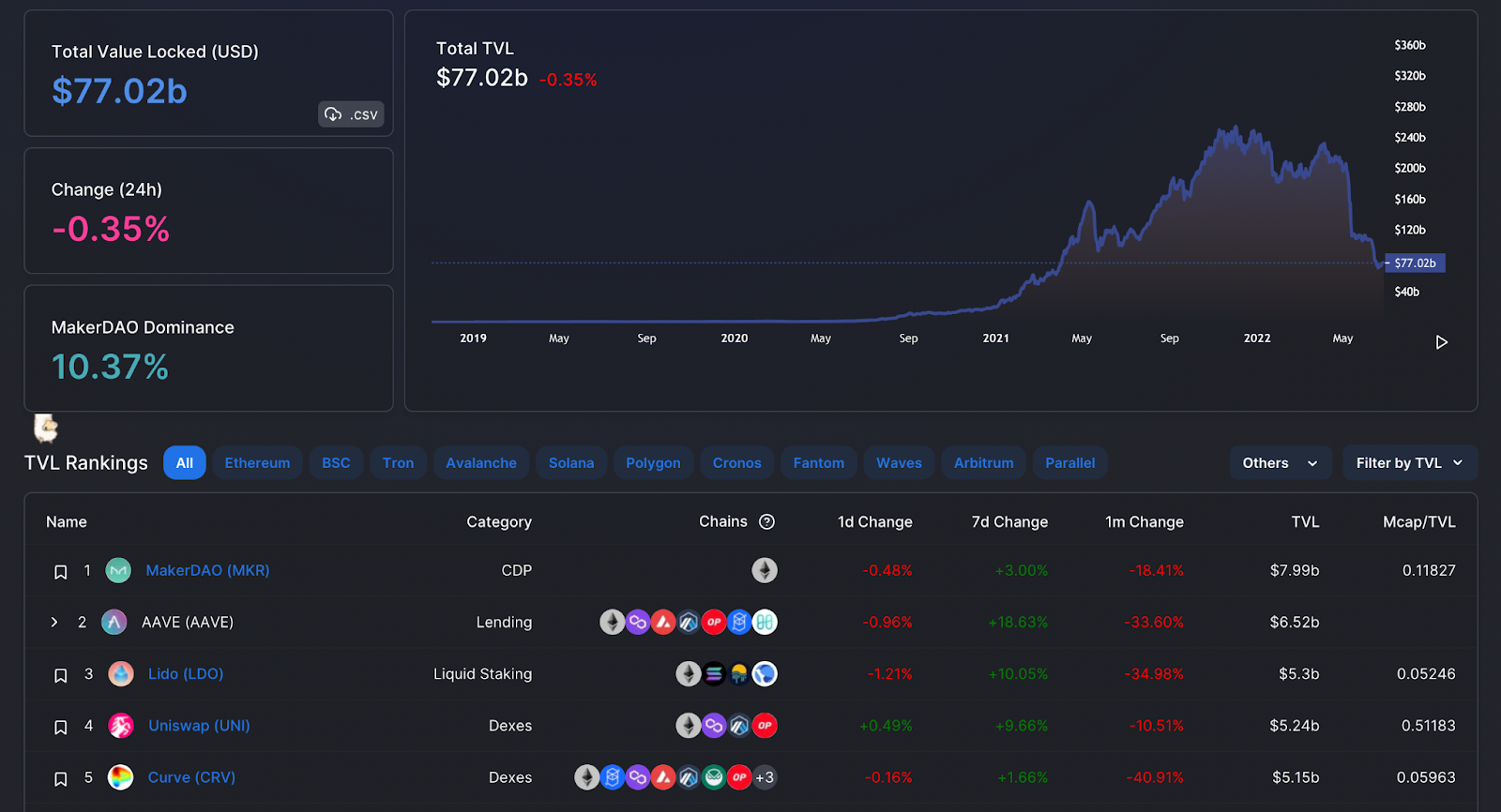Screen dimensions: 1501x812
Task: Sort the table by Mcap/TVL column
Action: (x=1419, y=522)
